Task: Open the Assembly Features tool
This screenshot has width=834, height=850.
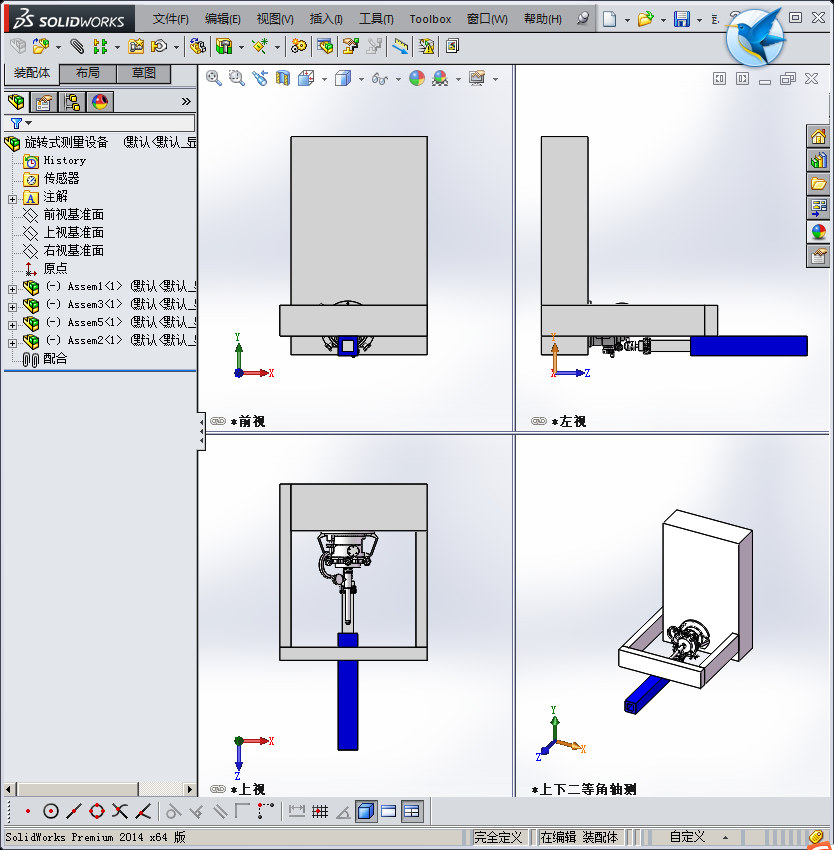Action: tap(224, 47)
